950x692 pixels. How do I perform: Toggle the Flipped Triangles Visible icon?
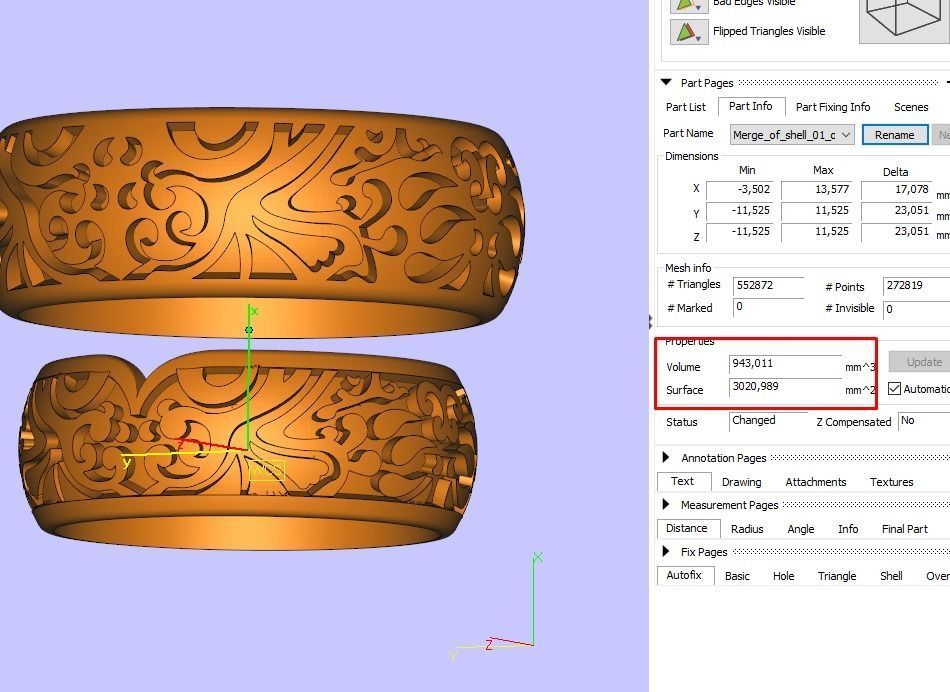[x=688, y=32]
